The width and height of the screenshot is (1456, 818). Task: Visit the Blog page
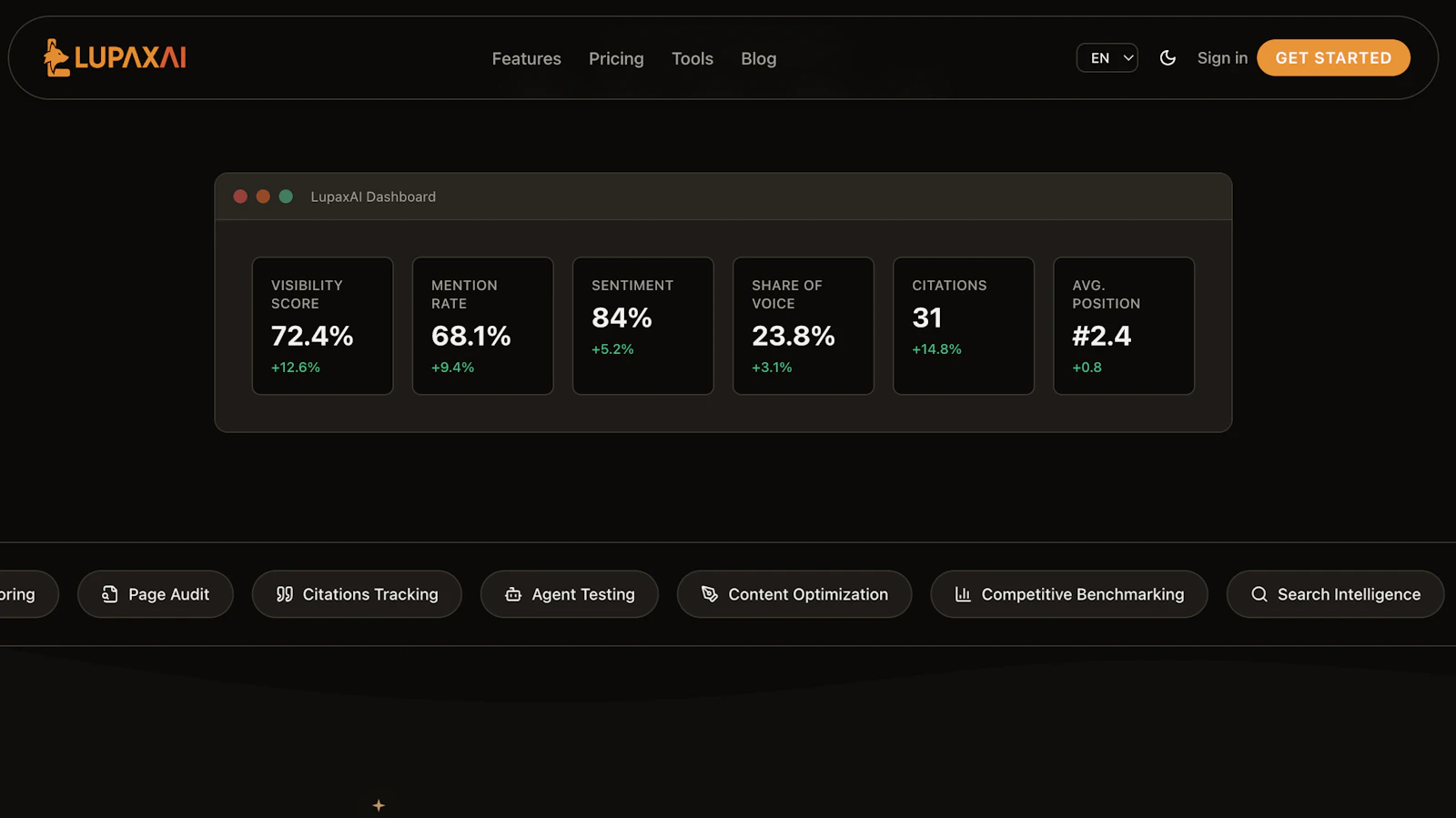(759, 58)
